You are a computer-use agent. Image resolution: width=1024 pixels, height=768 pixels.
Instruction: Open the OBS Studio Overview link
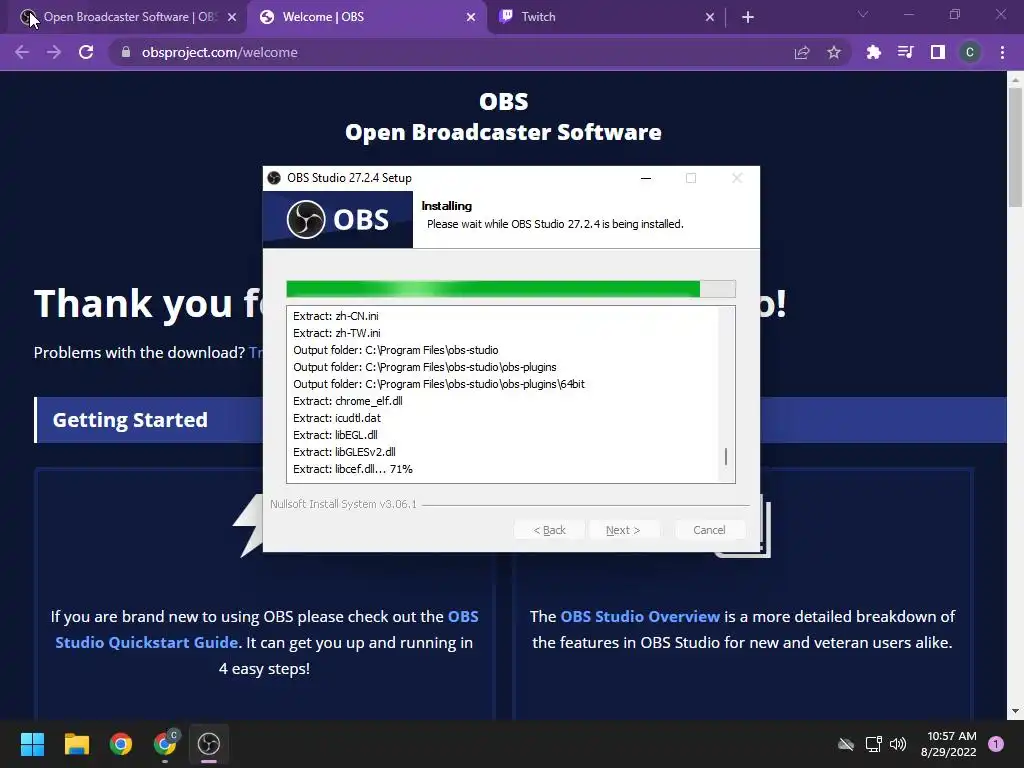pyautogui.click(x=640, y=616)
